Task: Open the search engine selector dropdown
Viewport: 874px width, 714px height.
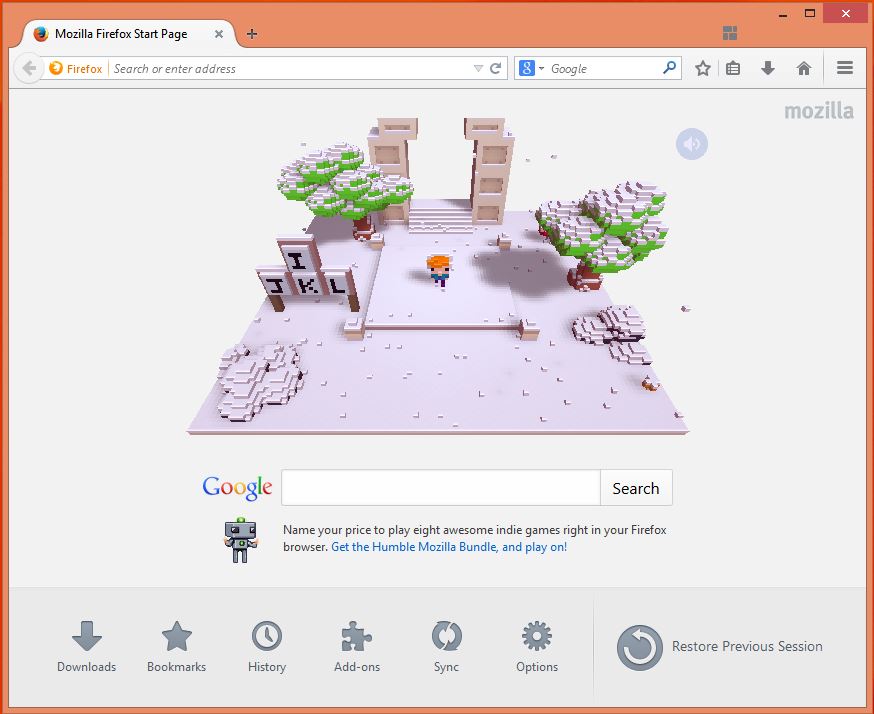Action: pyautogui.click(x=531, y=69)
